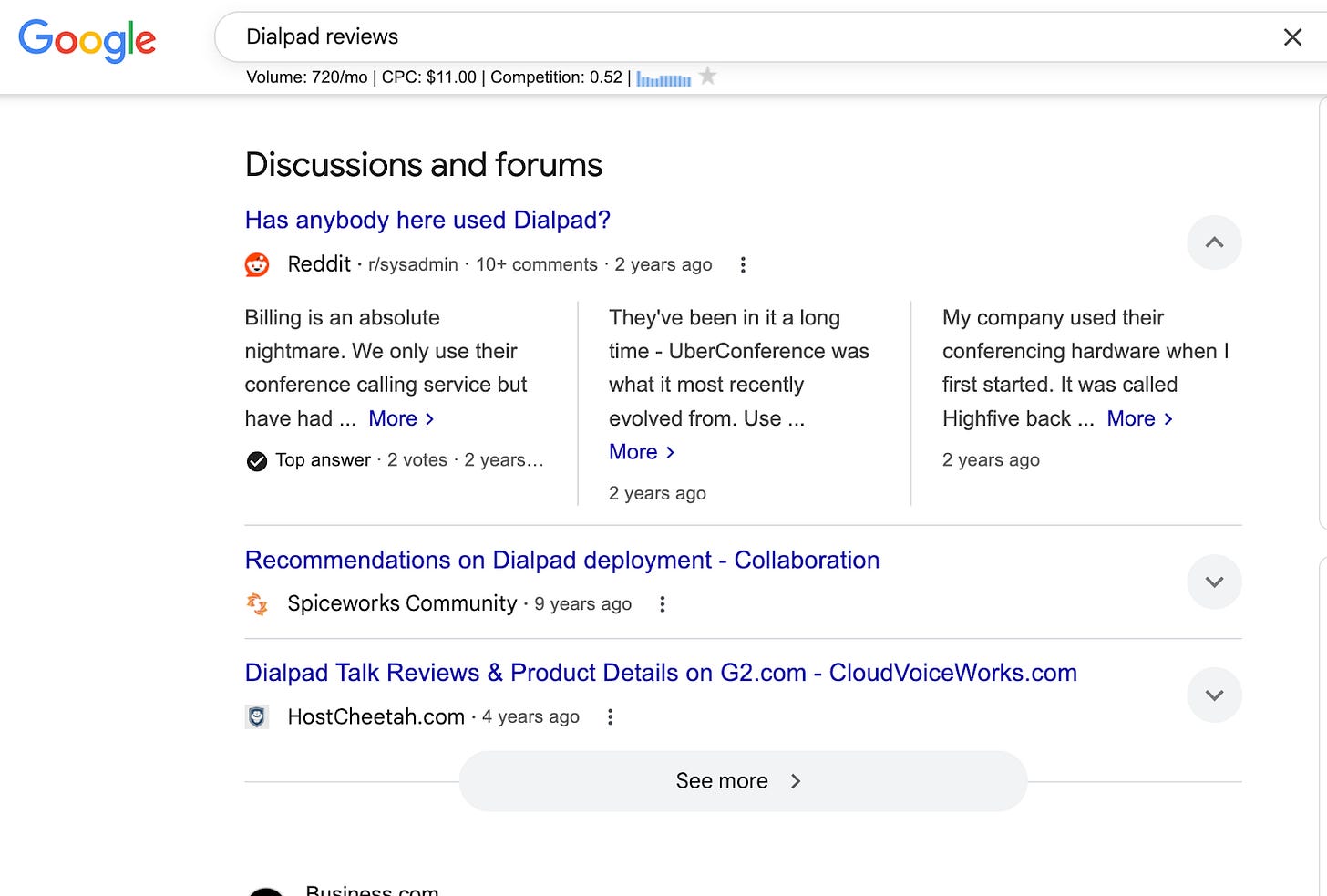The width and height of the screenshot is (1327, 896).
Task: Expand the HostCheetah.com result
Action: (x=1214, y=695)
